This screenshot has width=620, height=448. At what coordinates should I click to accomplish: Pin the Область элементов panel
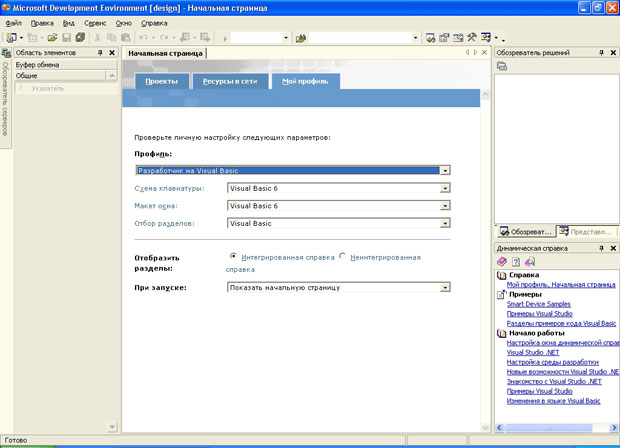coord(100,53)
